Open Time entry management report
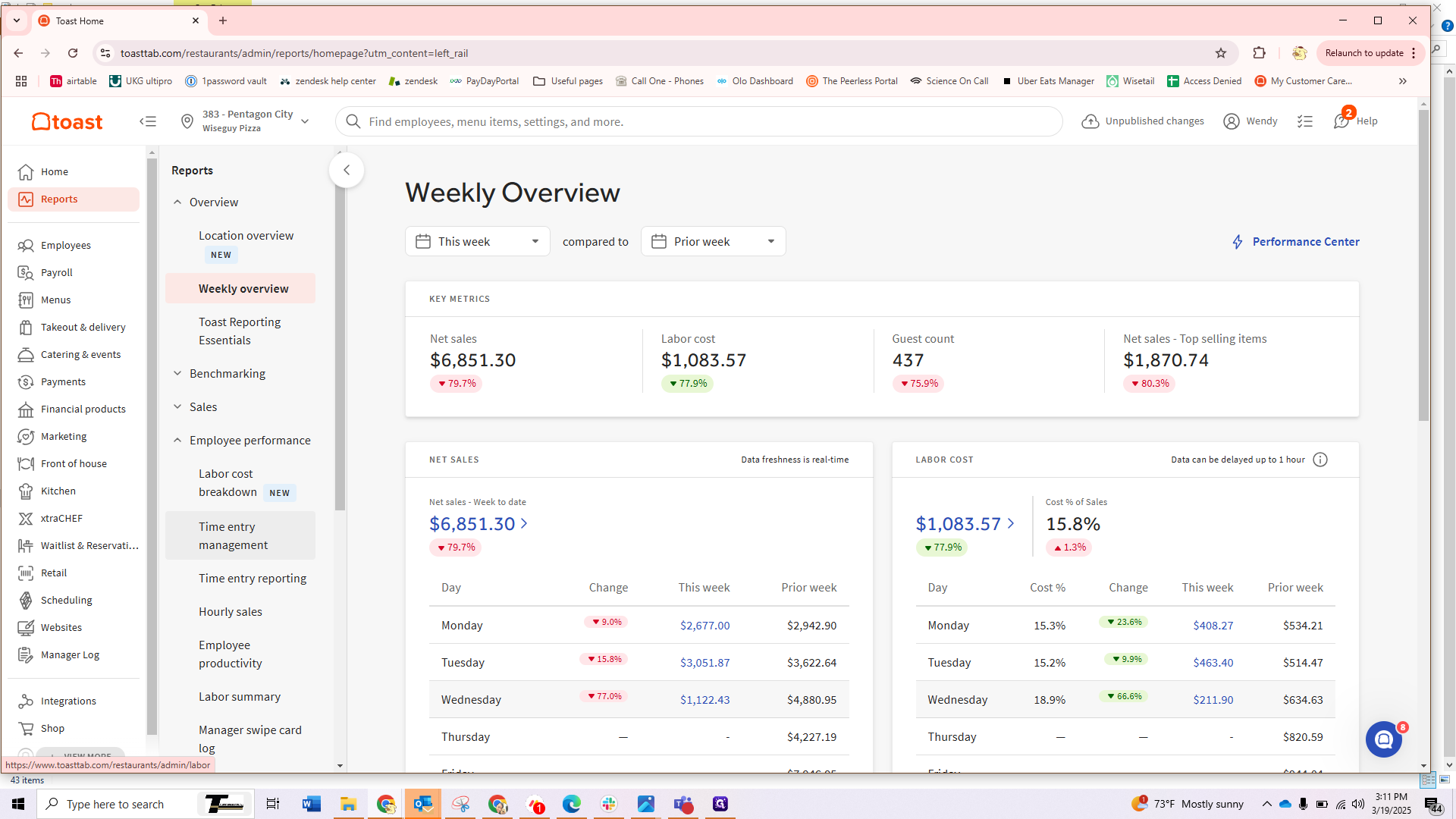1456x819 pixels. click(240, 535)
